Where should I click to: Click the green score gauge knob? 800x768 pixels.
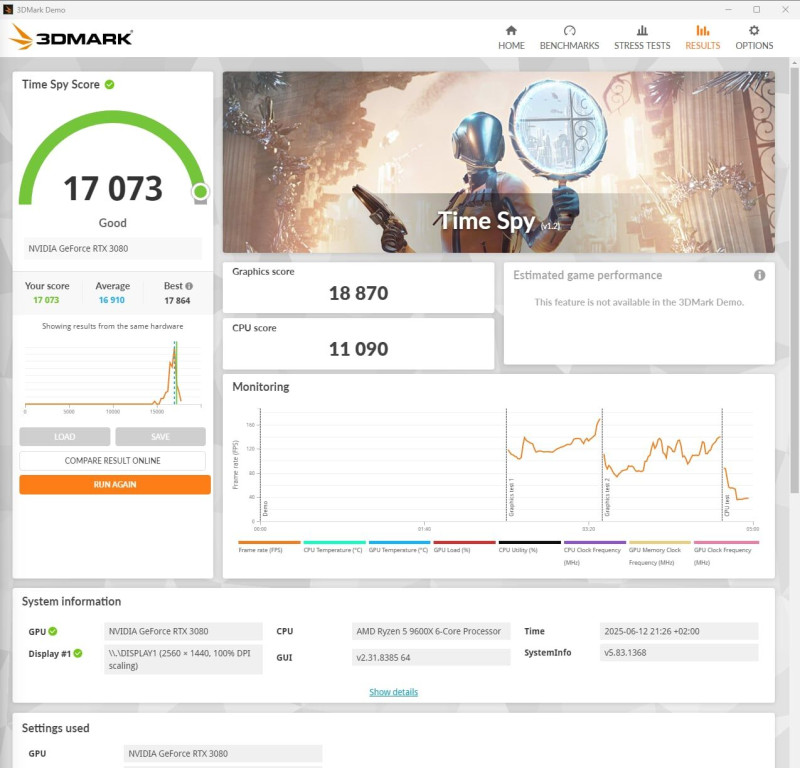click(x=201, y=192)
